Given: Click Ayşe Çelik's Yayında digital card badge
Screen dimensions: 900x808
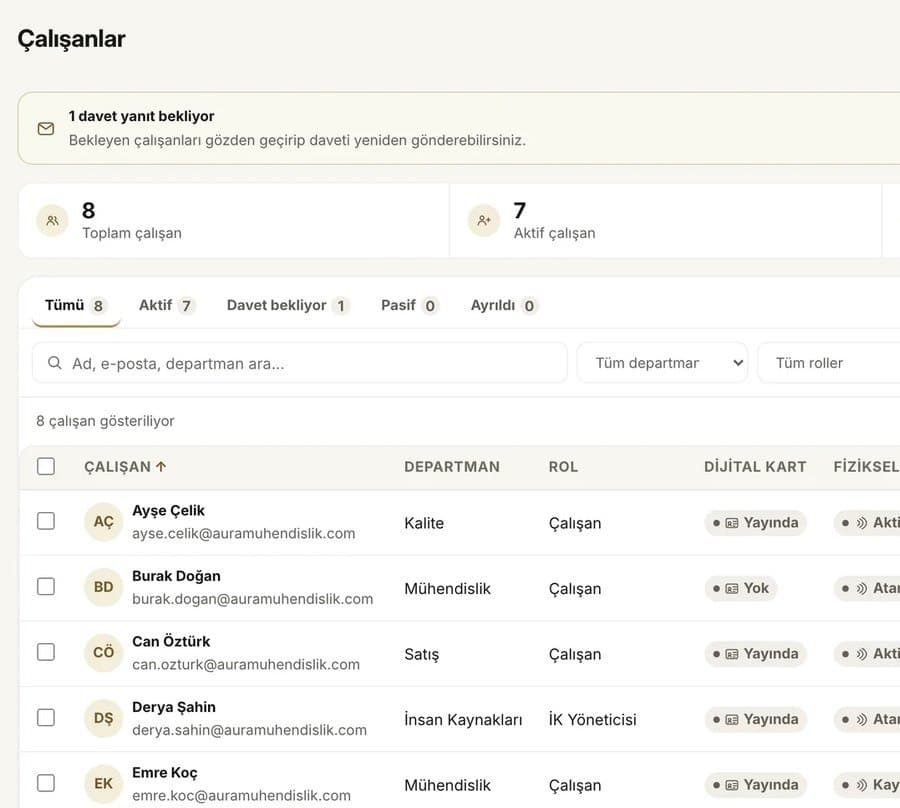Looking at the screenshot, I should [x=755, y=523].
